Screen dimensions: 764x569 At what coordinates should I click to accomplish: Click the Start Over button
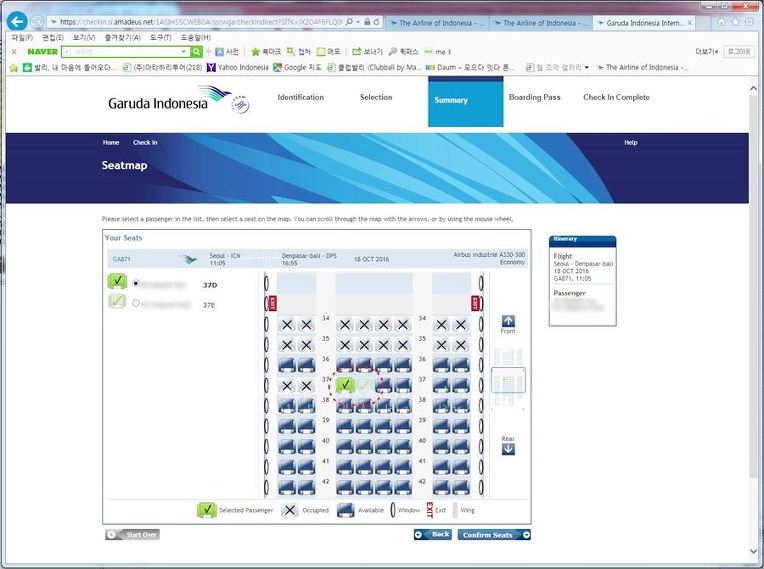click(x=133, y=534)
